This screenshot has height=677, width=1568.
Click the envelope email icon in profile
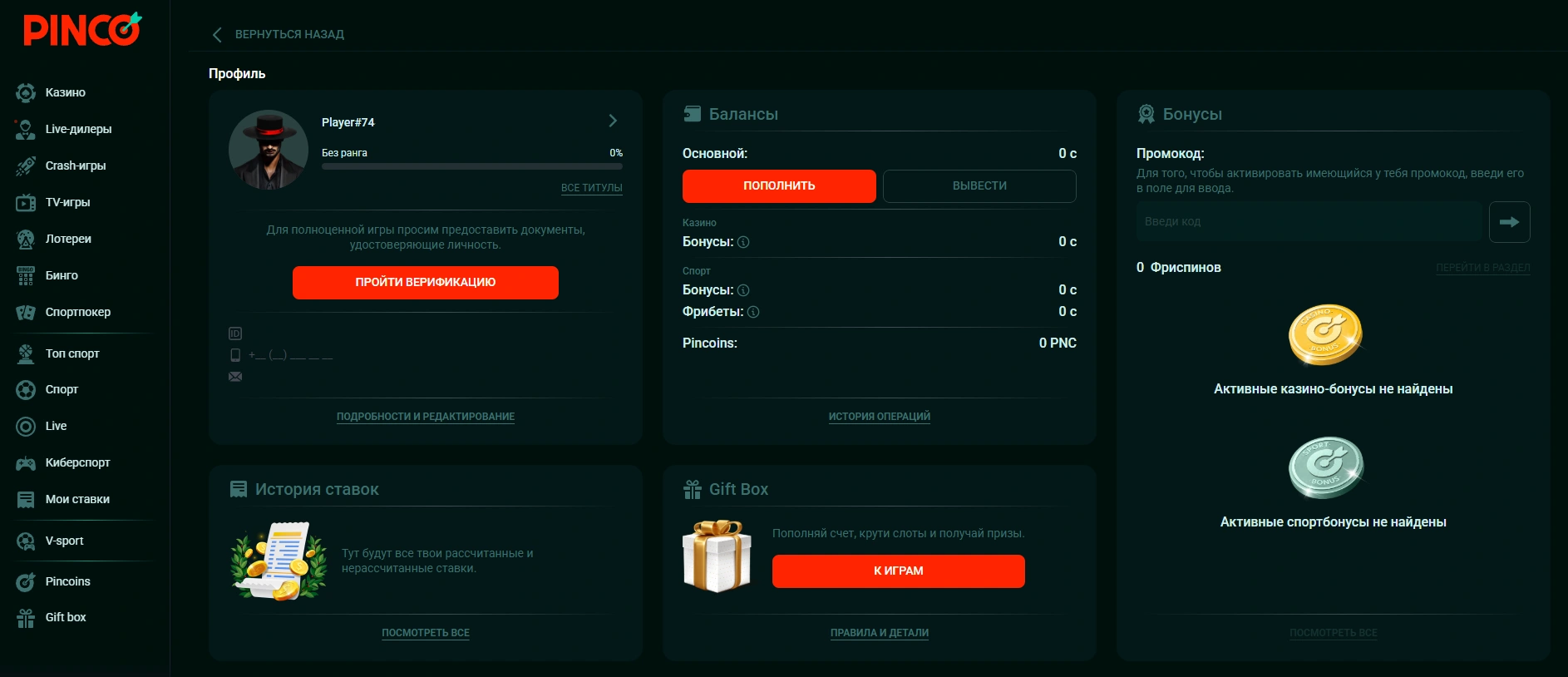235,377
